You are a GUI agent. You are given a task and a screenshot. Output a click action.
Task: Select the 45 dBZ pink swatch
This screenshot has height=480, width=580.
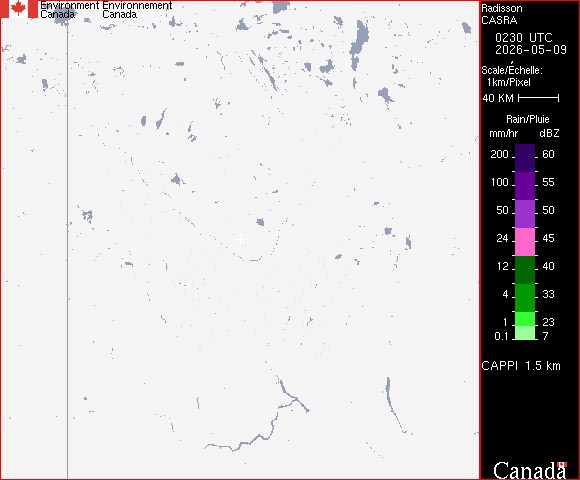(x=525, y=242)
